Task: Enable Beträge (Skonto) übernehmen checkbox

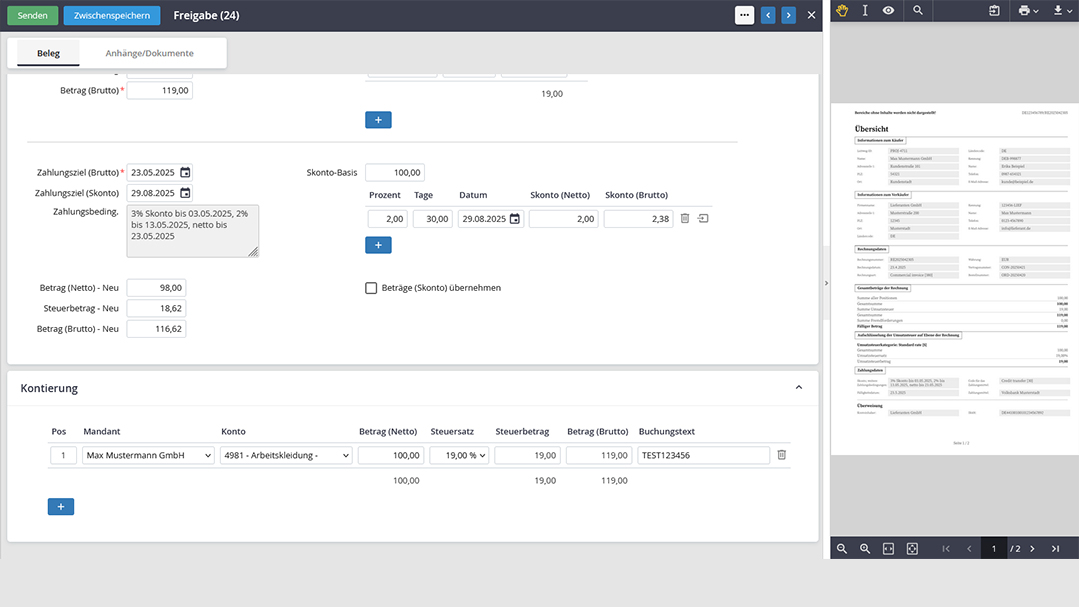Action: 371,288
